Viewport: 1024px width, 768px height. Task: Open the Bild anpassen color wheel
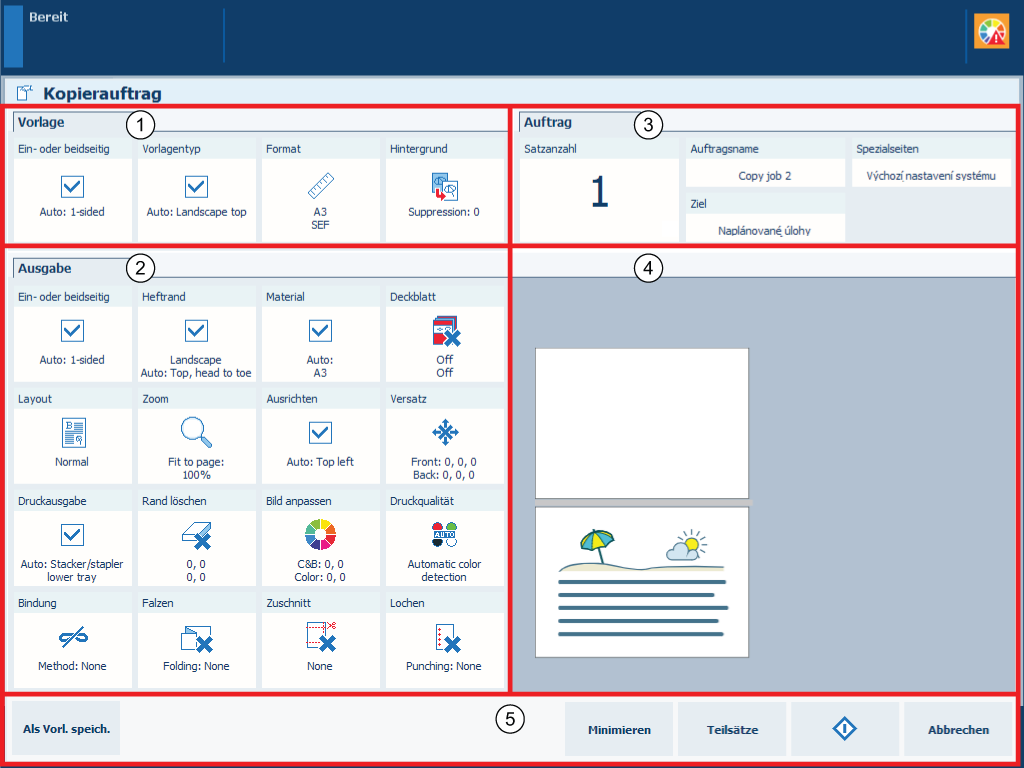pyautogui.click(x=321, y=535)
